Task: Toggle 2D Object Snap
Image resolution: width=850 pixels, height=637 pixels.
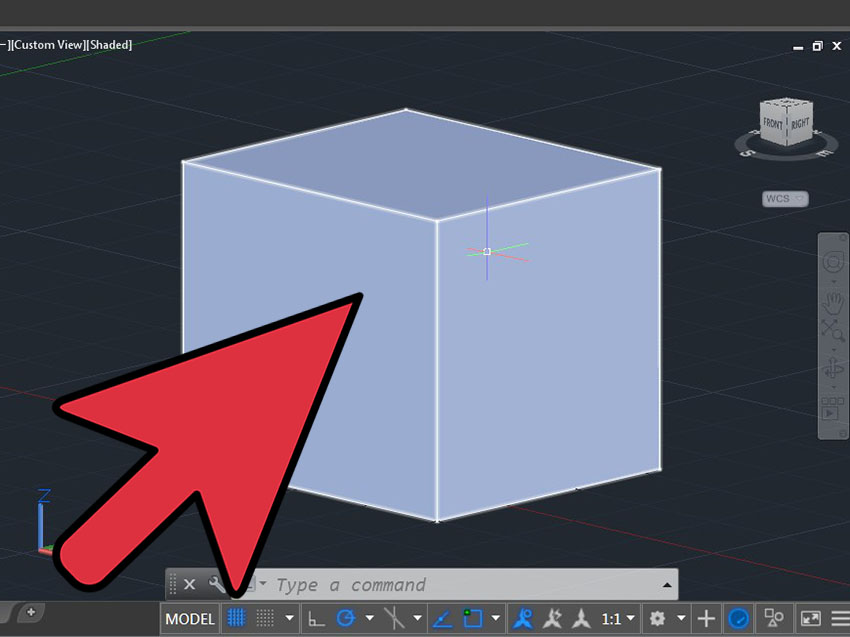Action: (472, 618)
